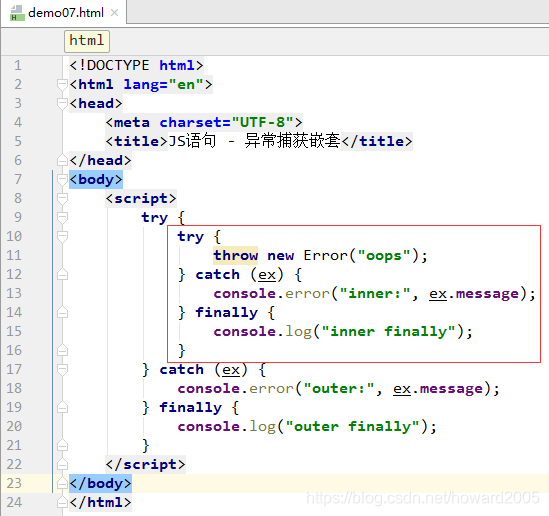The height and width of the screenshot is (516, 549).
Task: Collapse the outer try fold on line 9
Action: (x=62, y=217)
